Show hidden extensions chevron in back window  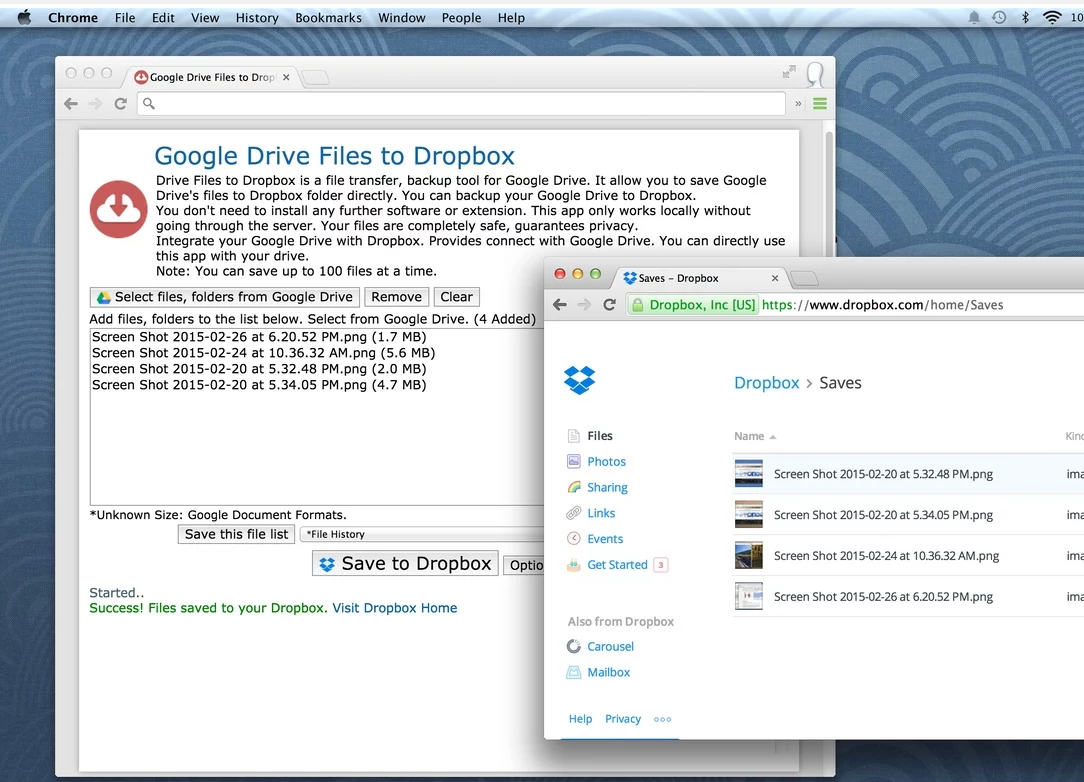pyautogui.click(x=798, y=104)
